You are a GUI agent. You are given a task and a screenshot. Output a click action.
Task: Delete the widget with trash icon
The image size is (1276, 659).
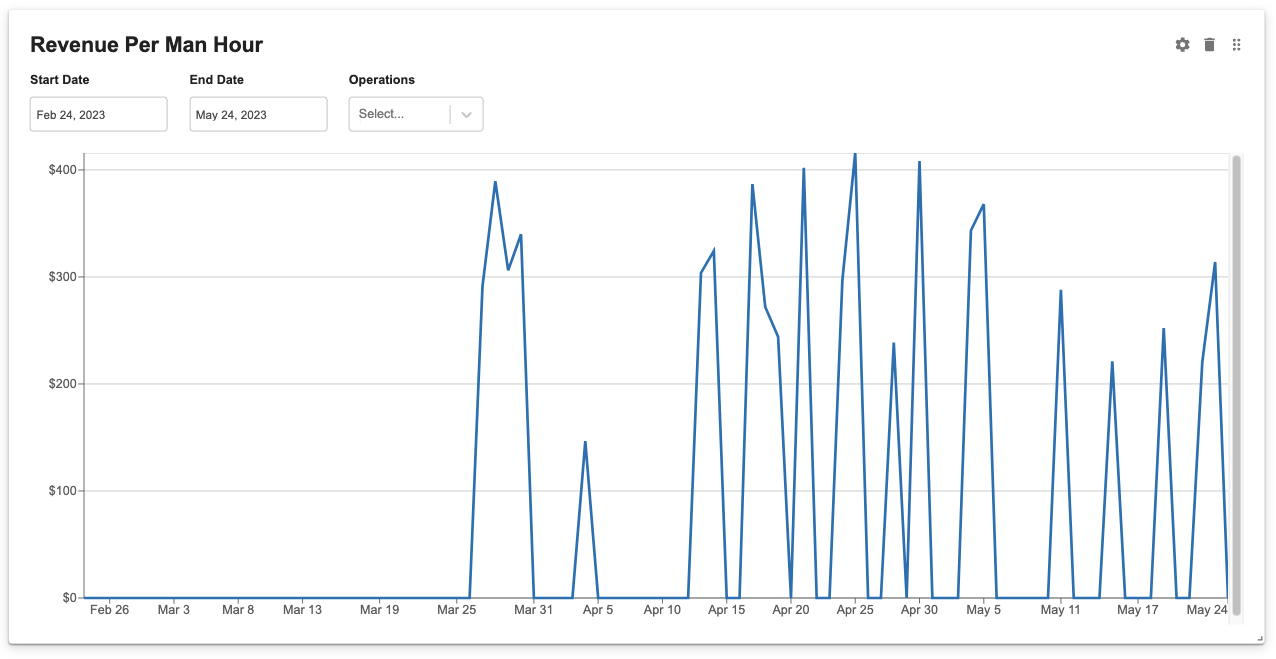[1210, 45]
